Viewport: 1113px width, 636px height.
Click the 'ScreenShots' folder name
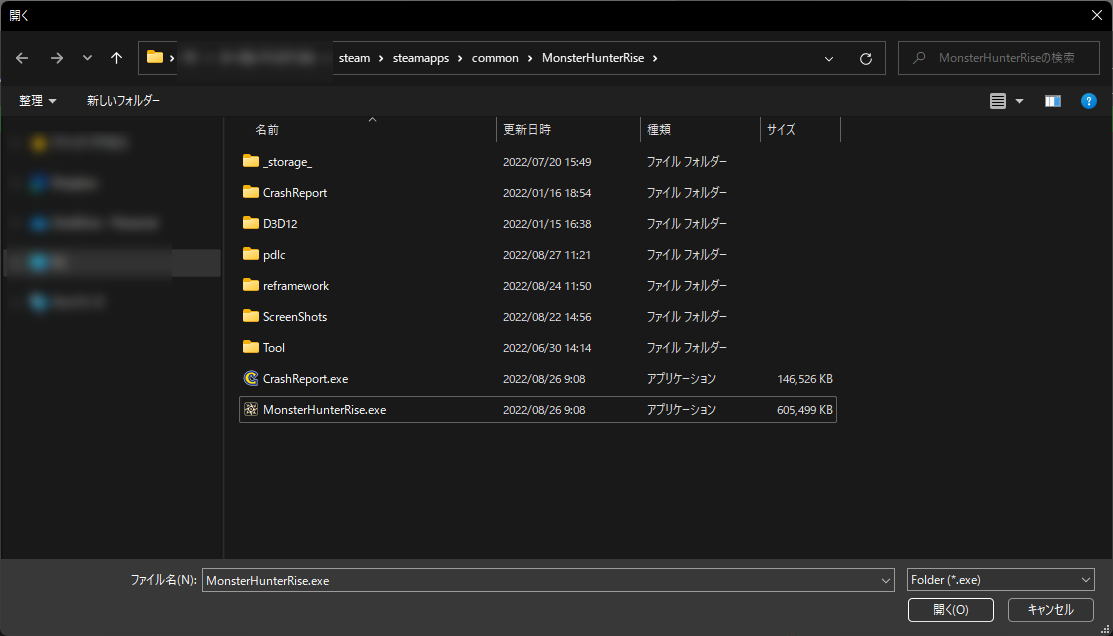(295, 317)
